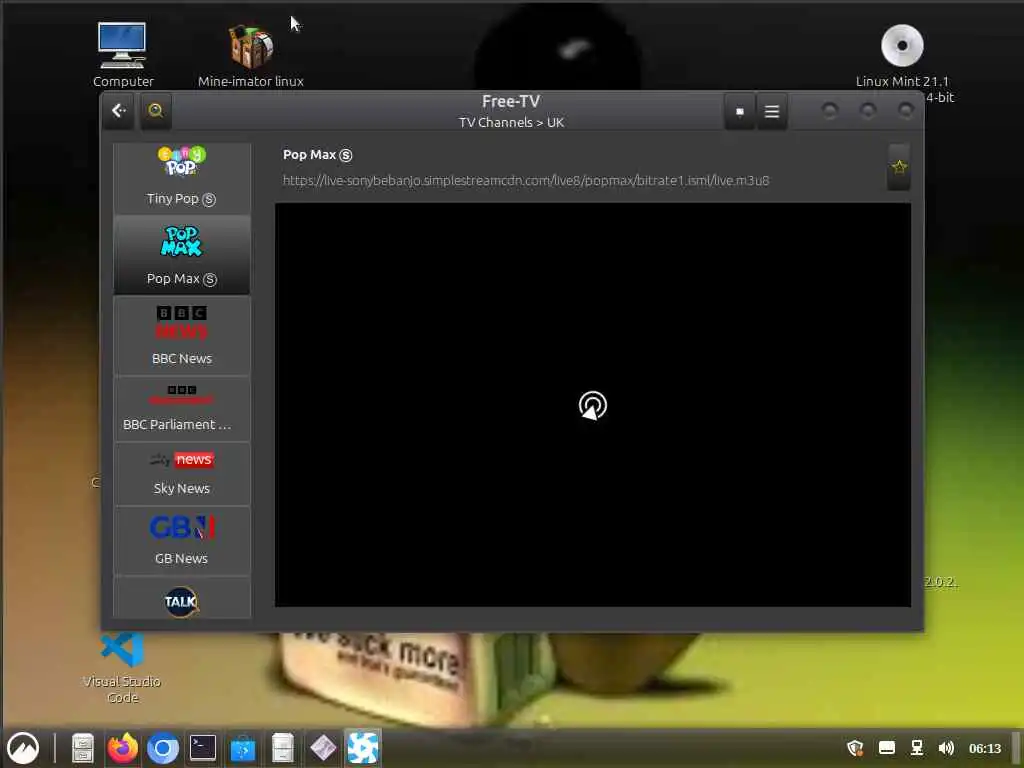
Task: Select the Tiny Pop channel
Action: coord(182,179)
